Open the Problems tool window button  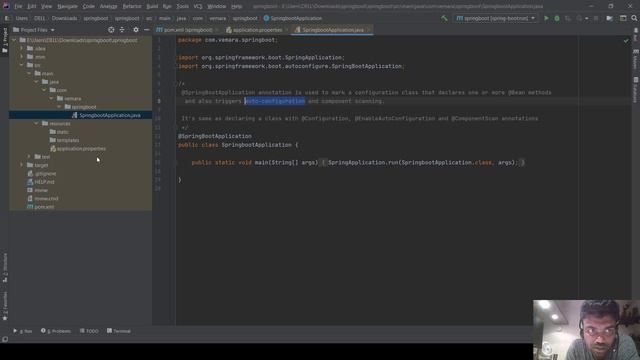(56, 331)
